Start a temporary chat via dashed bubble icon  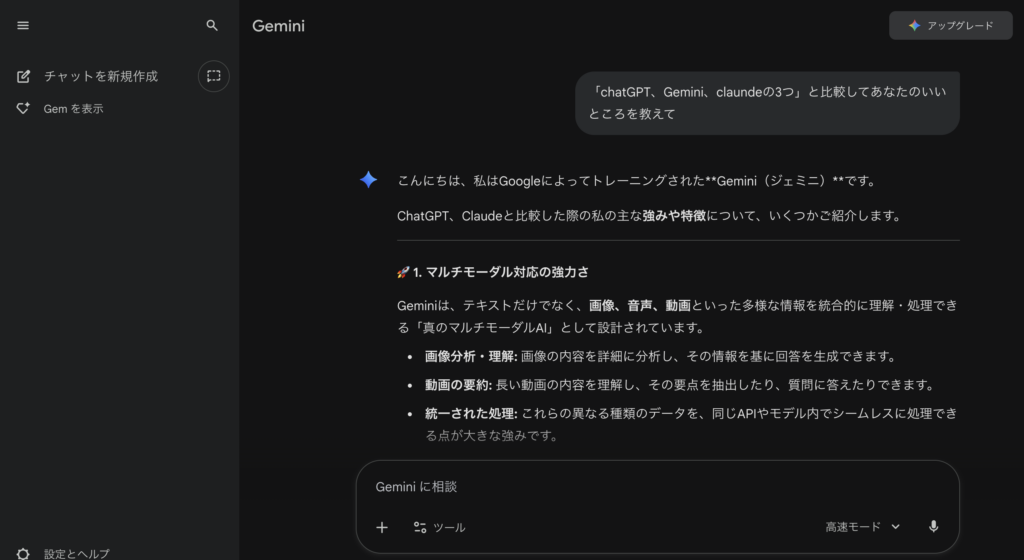tap(214, 76)
